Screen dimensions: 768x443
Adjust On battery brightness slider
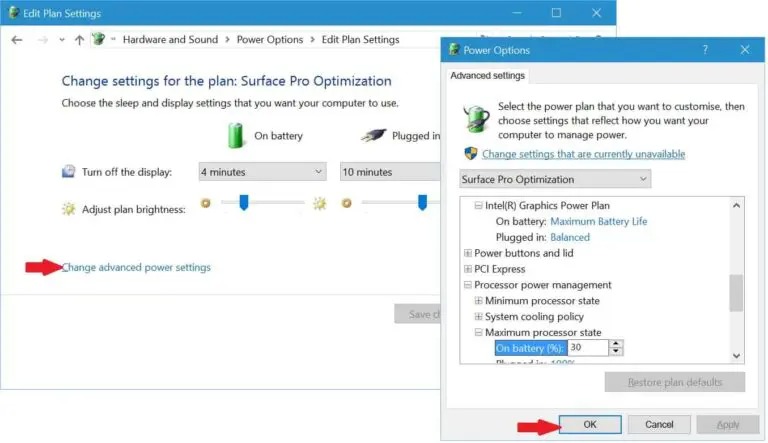click(243, 202)
